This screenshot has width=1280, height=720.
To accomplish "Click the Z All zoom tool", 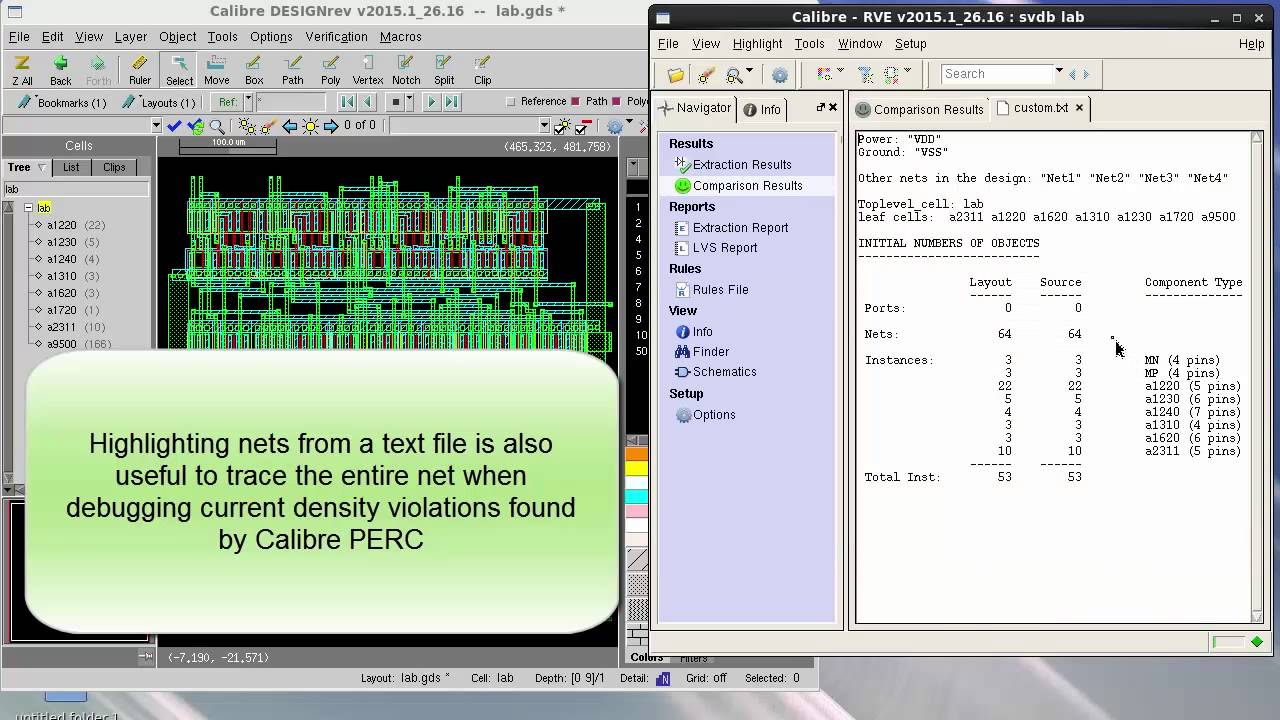I will [22, 70].
